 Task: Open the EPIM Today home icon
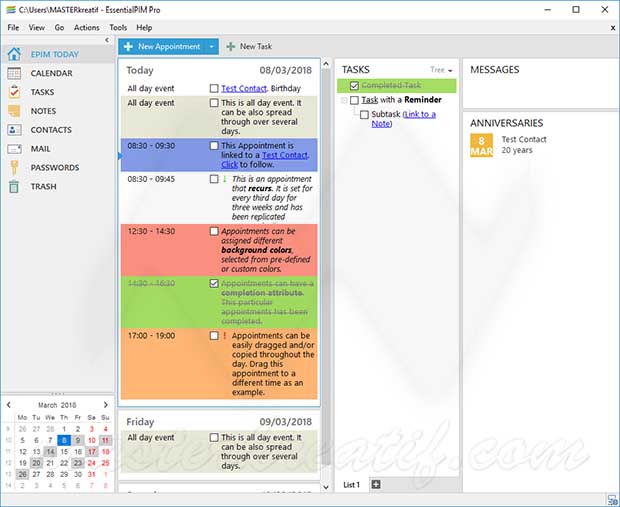pos(14,54)
